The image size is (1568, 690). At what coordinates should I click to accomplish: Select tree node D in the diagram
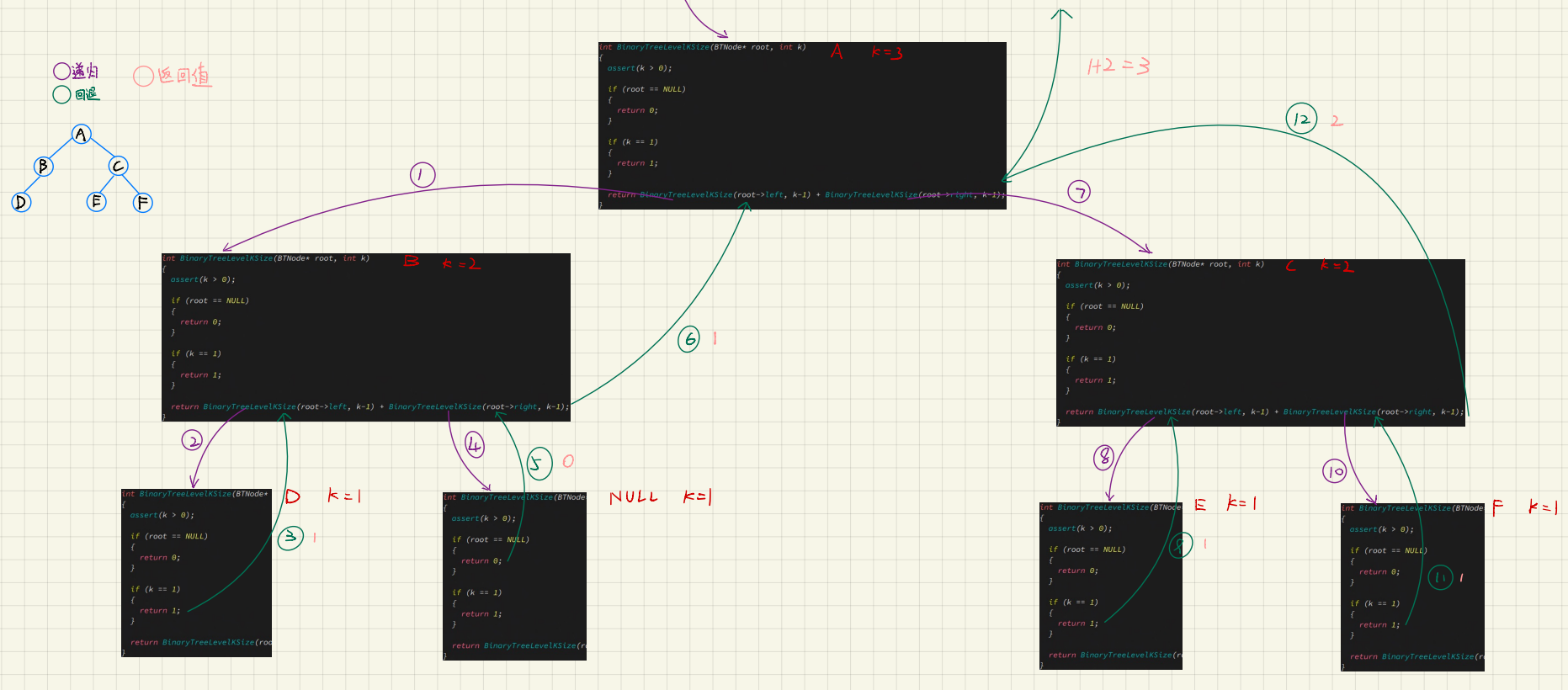point(21,202)
